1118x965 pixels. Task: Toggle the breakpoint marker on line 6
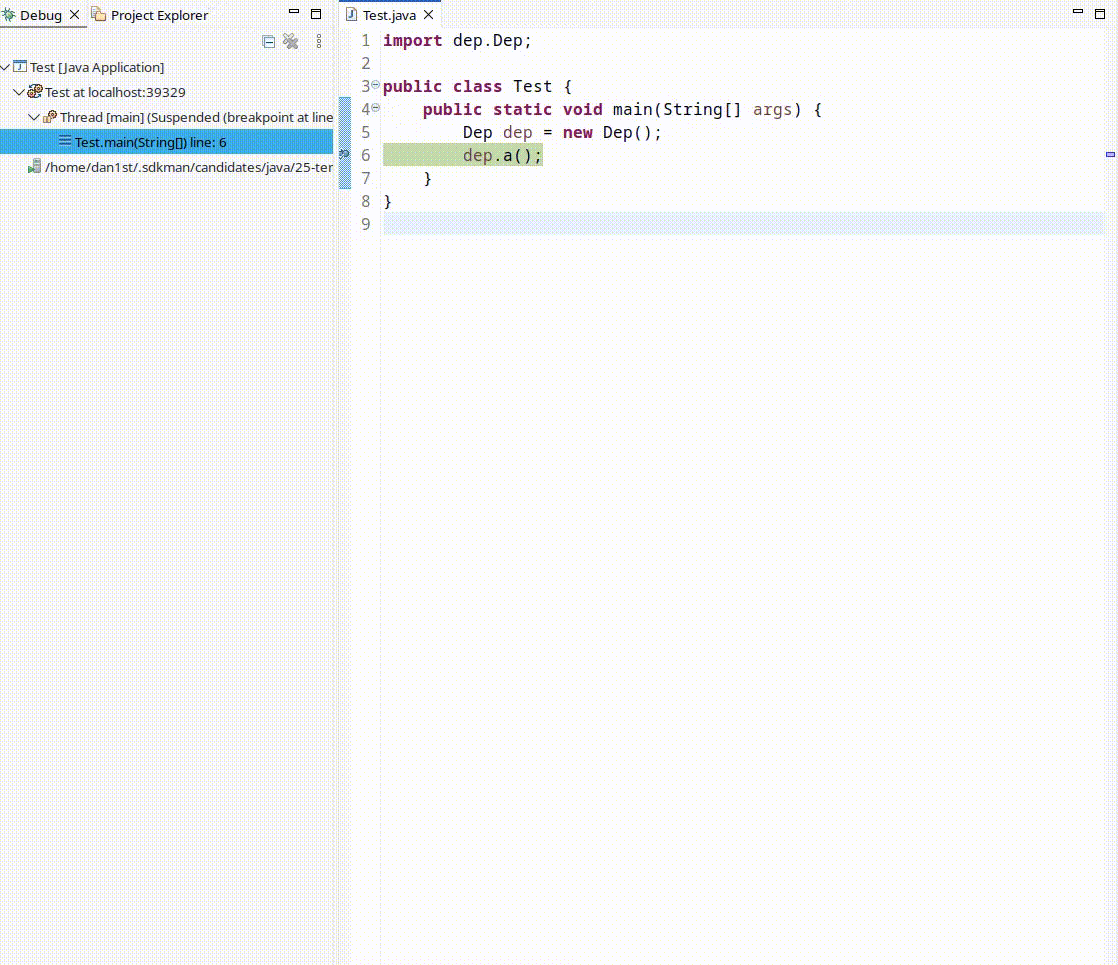(x=344, y=154)
